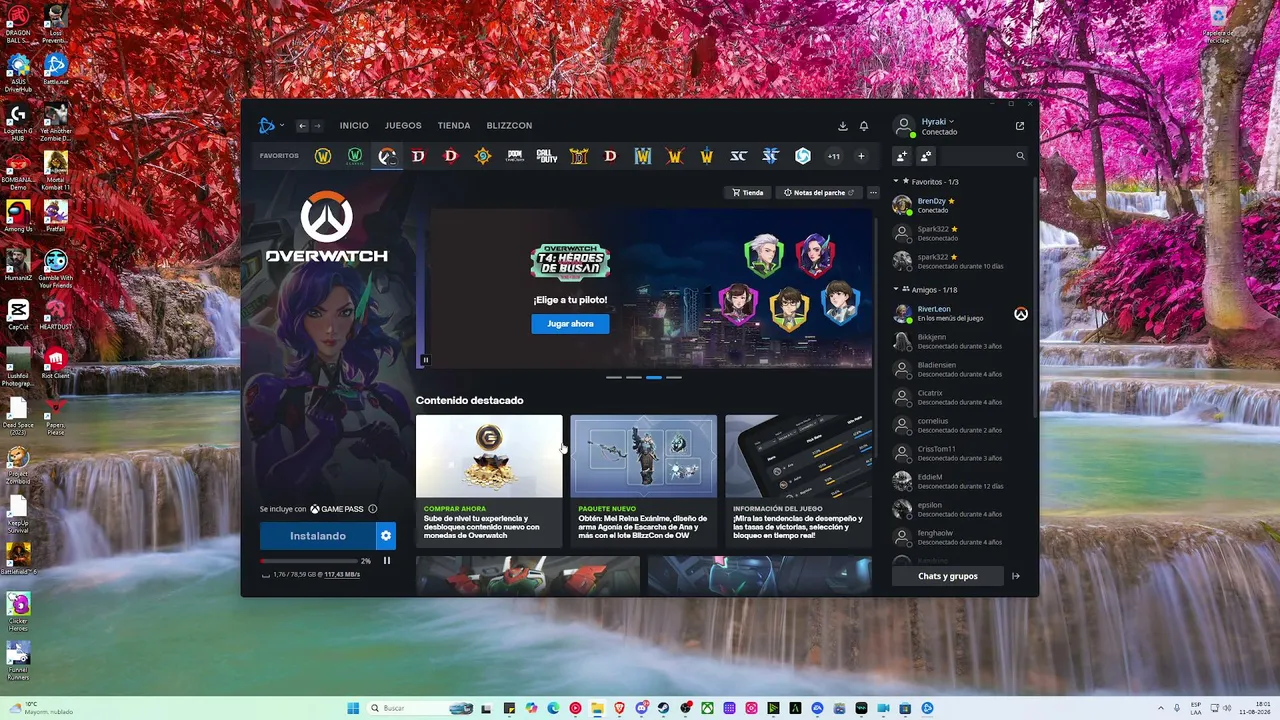The width and height of the screenshot is (1280, 720).
Task: Select friend RiverLeon in the friends list
Action: [960, 313]
